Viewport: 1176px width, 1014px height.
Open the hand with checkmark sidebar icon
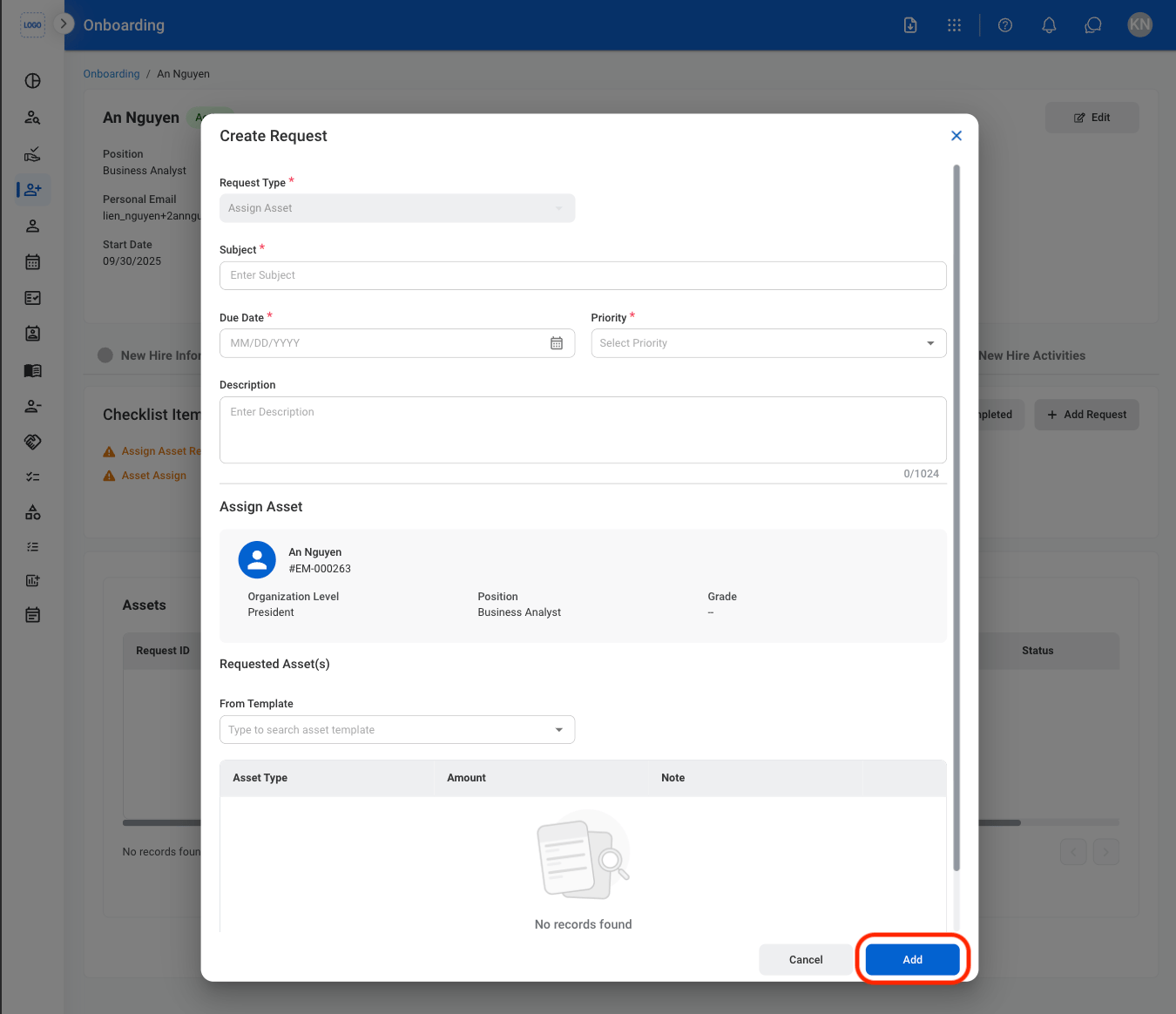coord(32,154)
